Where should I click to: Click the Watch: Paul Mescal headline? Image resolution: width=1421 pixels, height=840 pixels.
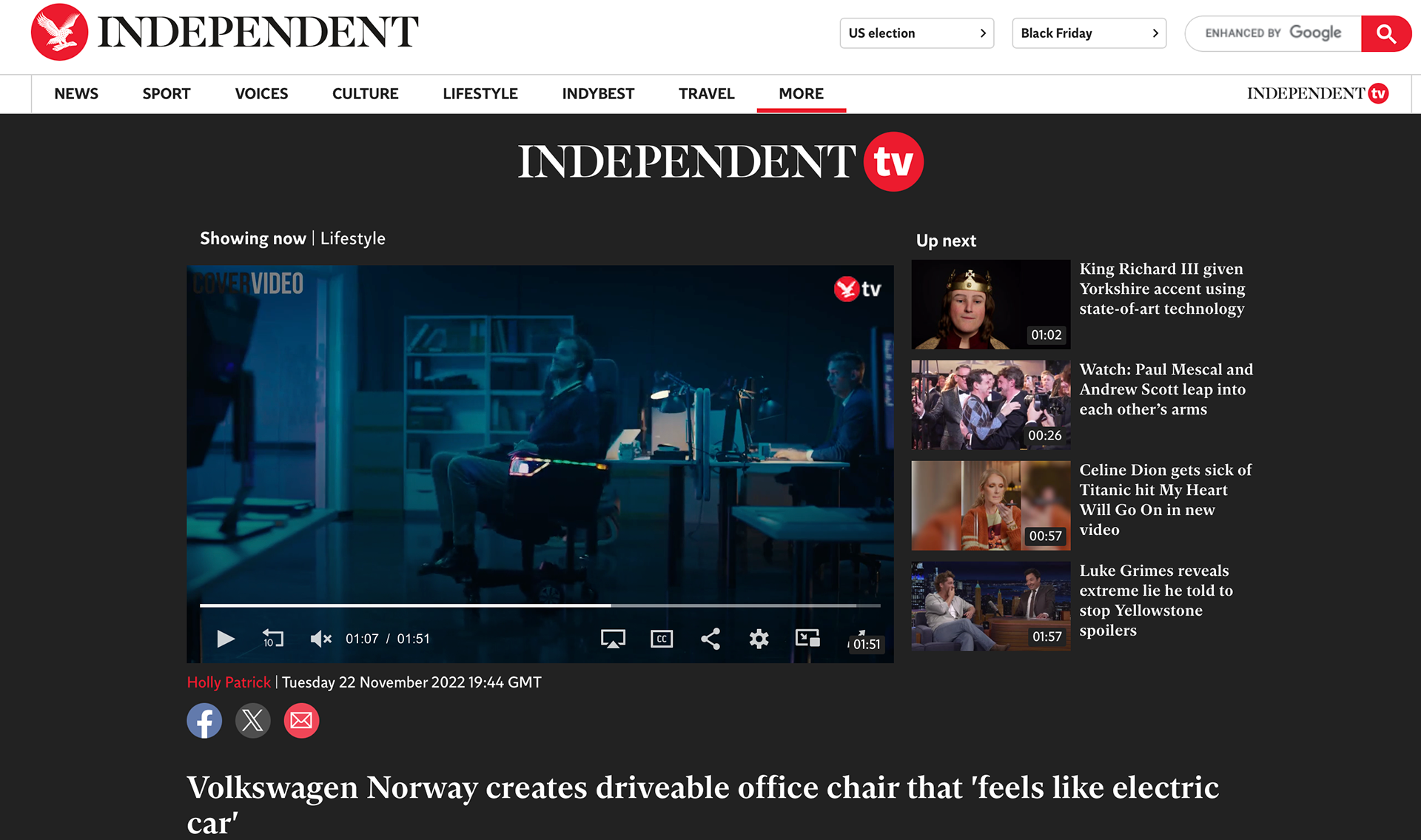click(x=1166, y=389)
